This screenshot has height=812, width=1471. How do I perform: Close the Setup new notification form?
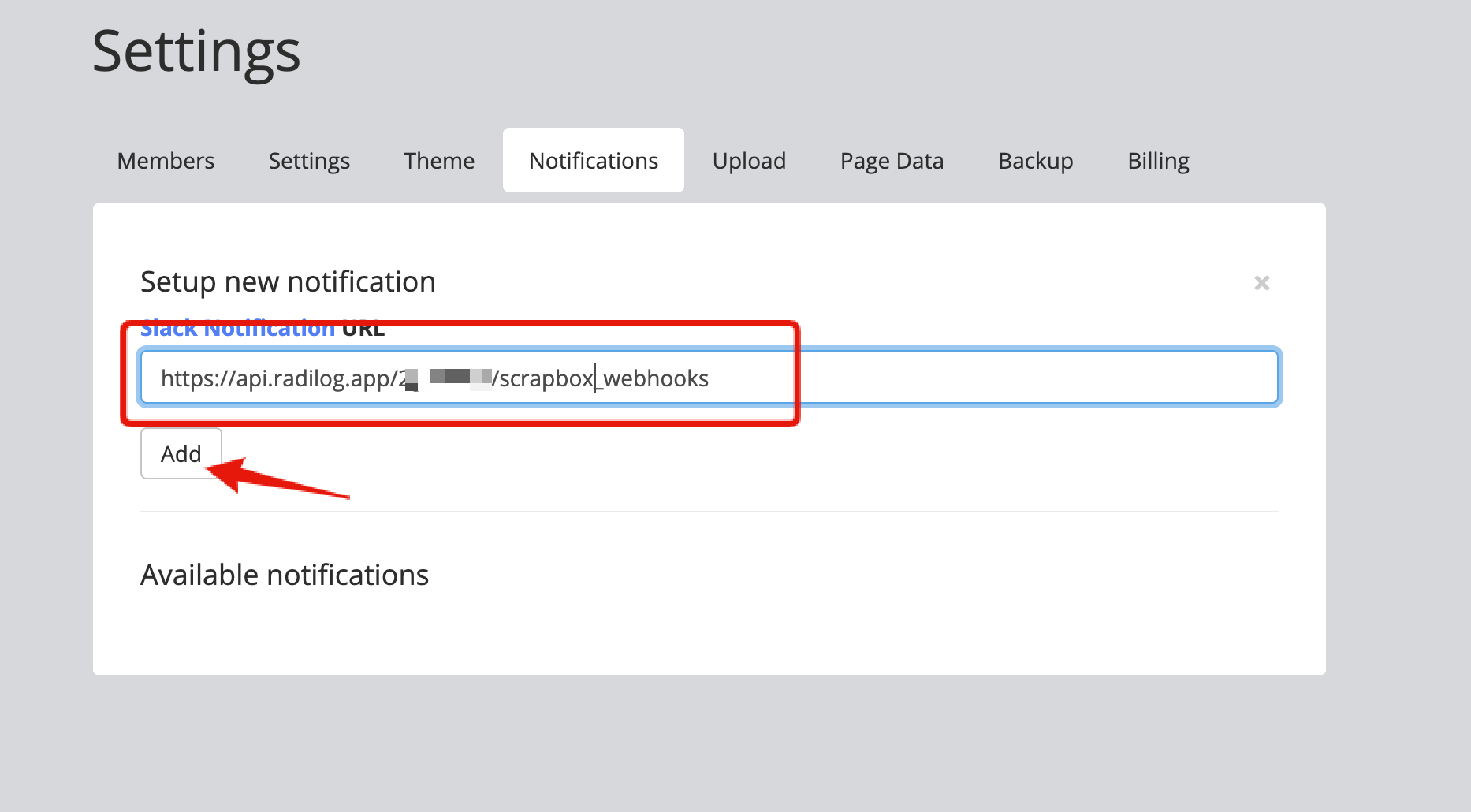click(1261, 283)
